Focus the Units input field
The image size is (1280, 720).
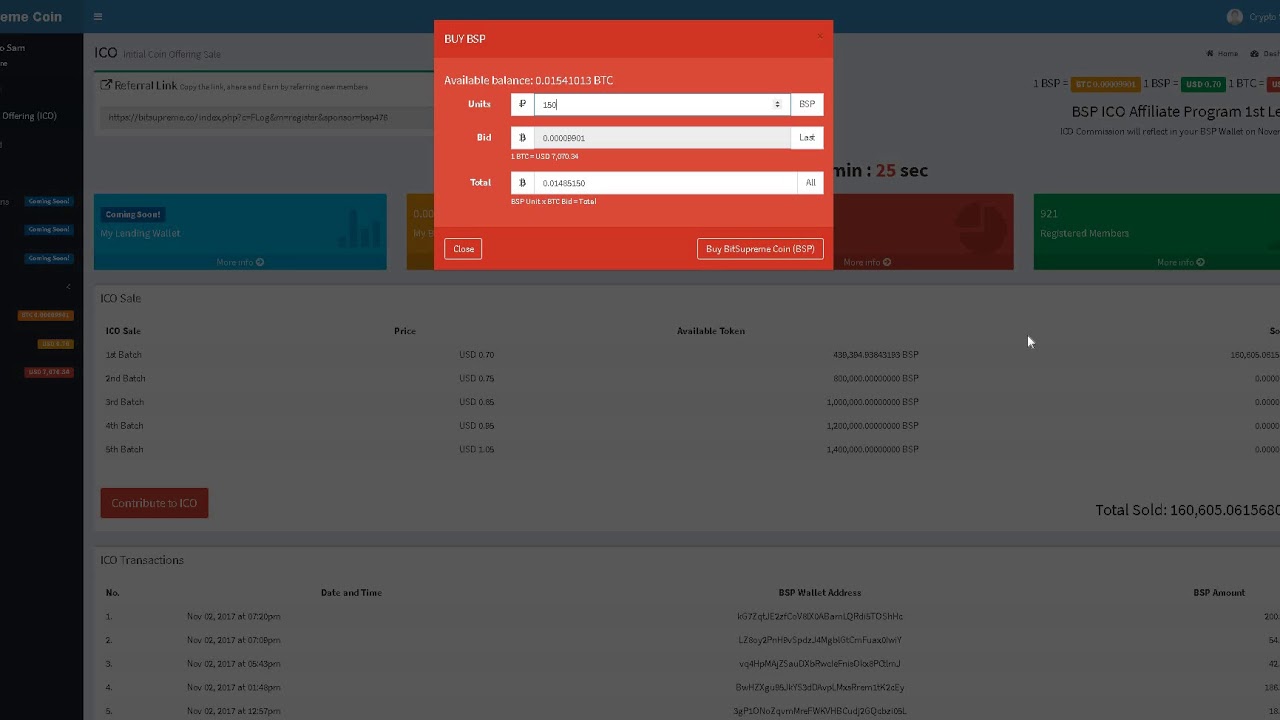(x=662, y=104)
